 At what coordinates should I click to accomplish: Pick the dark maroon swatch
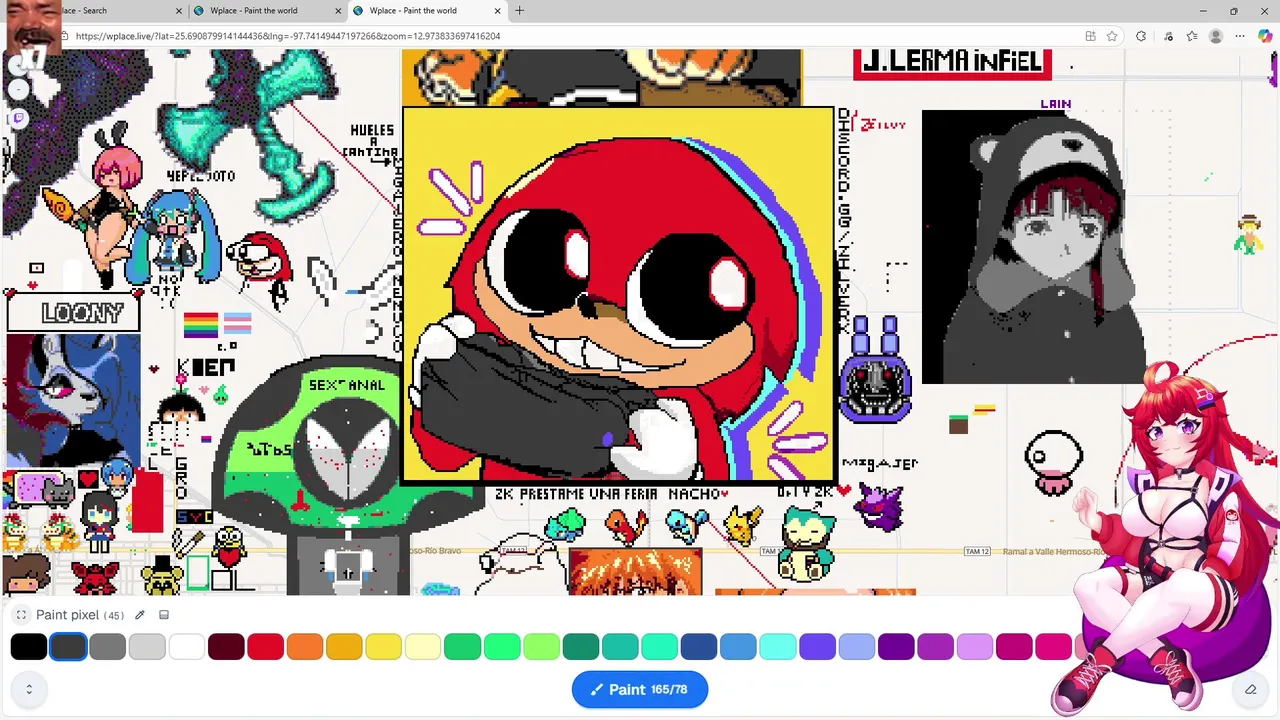pos(226,647)
